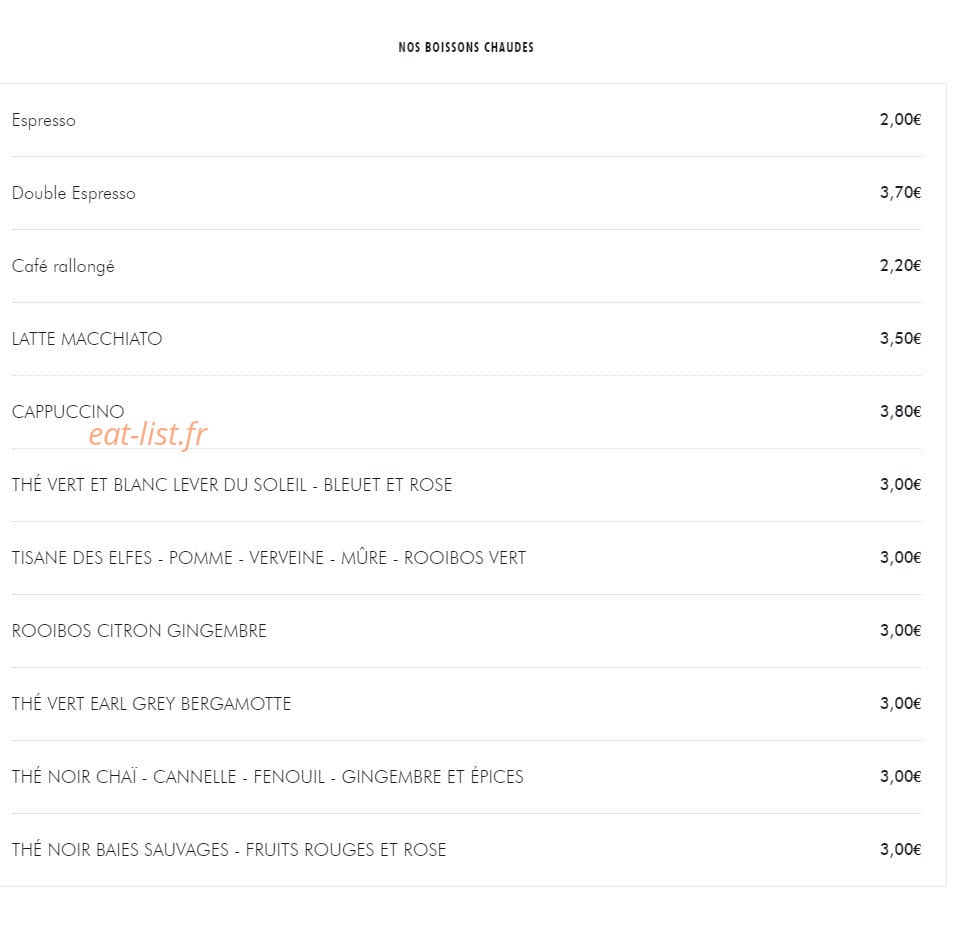
Task: Click the price beside Rooibos Citron Gingembre
Action: coord(900,630)
